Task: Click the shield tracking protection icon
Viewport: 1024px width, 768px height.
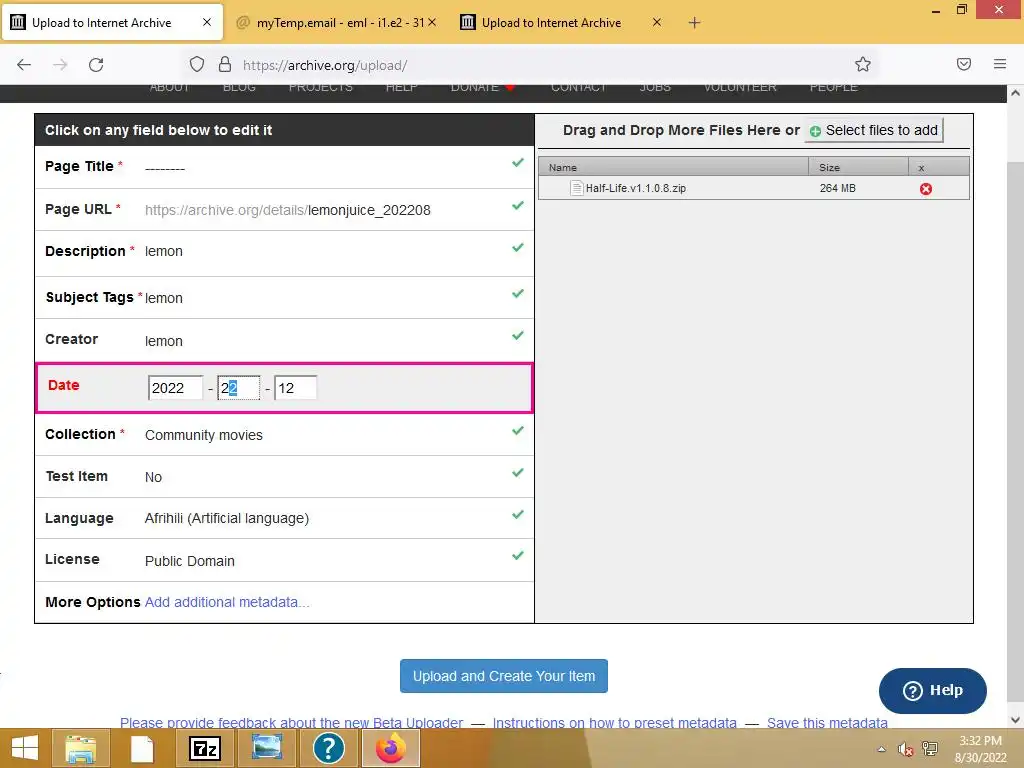Action: 197,64
